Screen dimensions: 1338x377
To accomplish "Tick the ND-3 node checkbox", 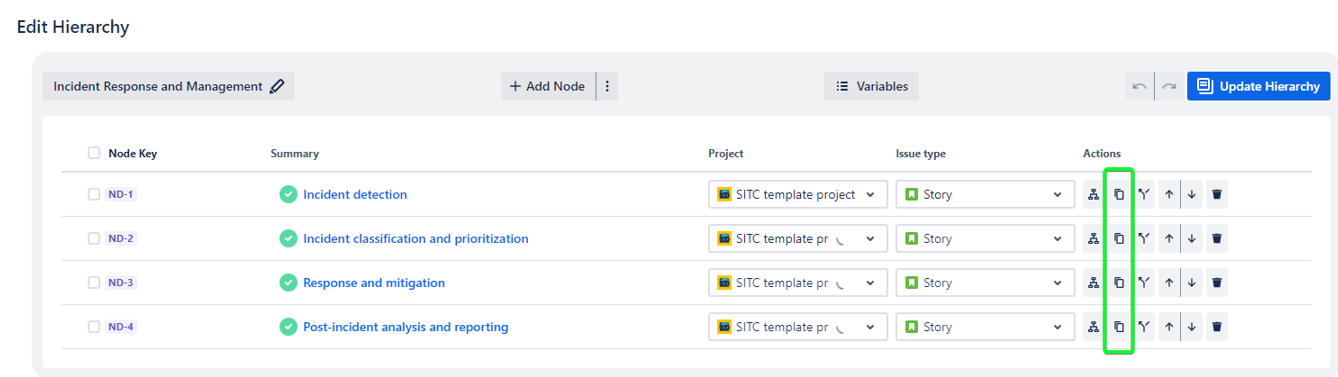I will [x=94, y=283].
